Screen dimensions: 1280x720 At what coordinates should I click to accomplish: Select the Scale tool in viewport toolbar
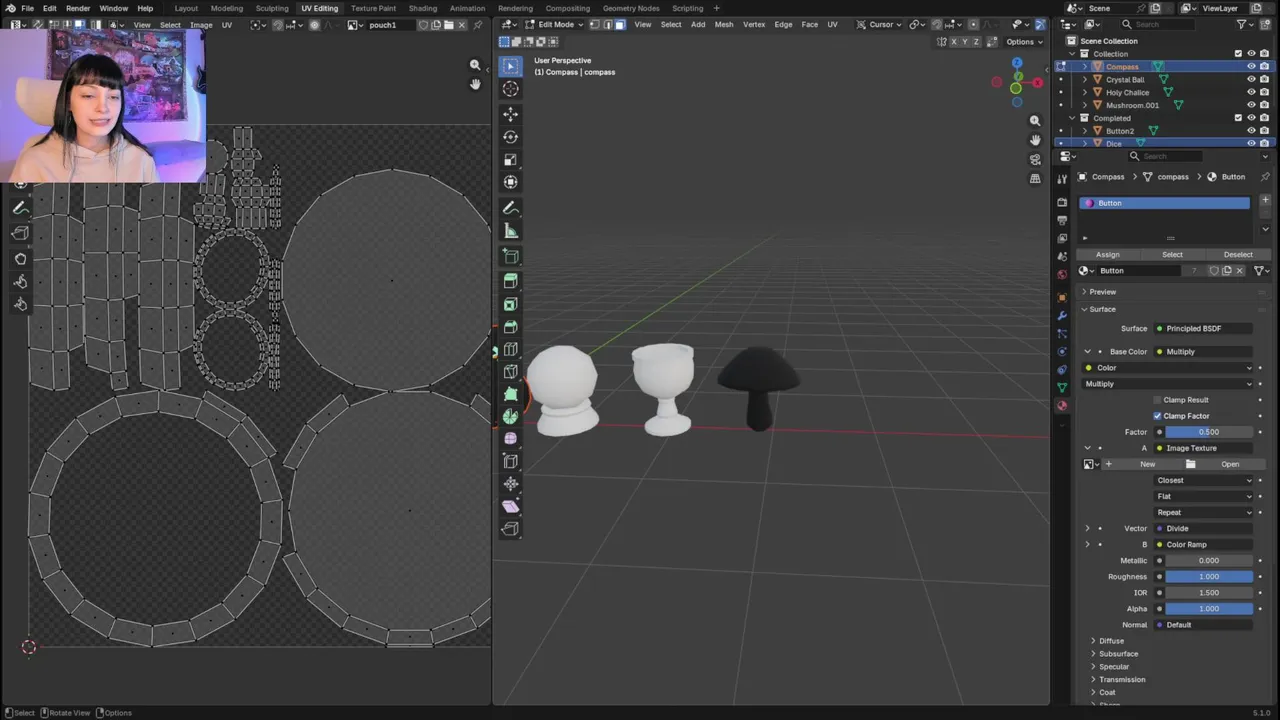(510, 160)
